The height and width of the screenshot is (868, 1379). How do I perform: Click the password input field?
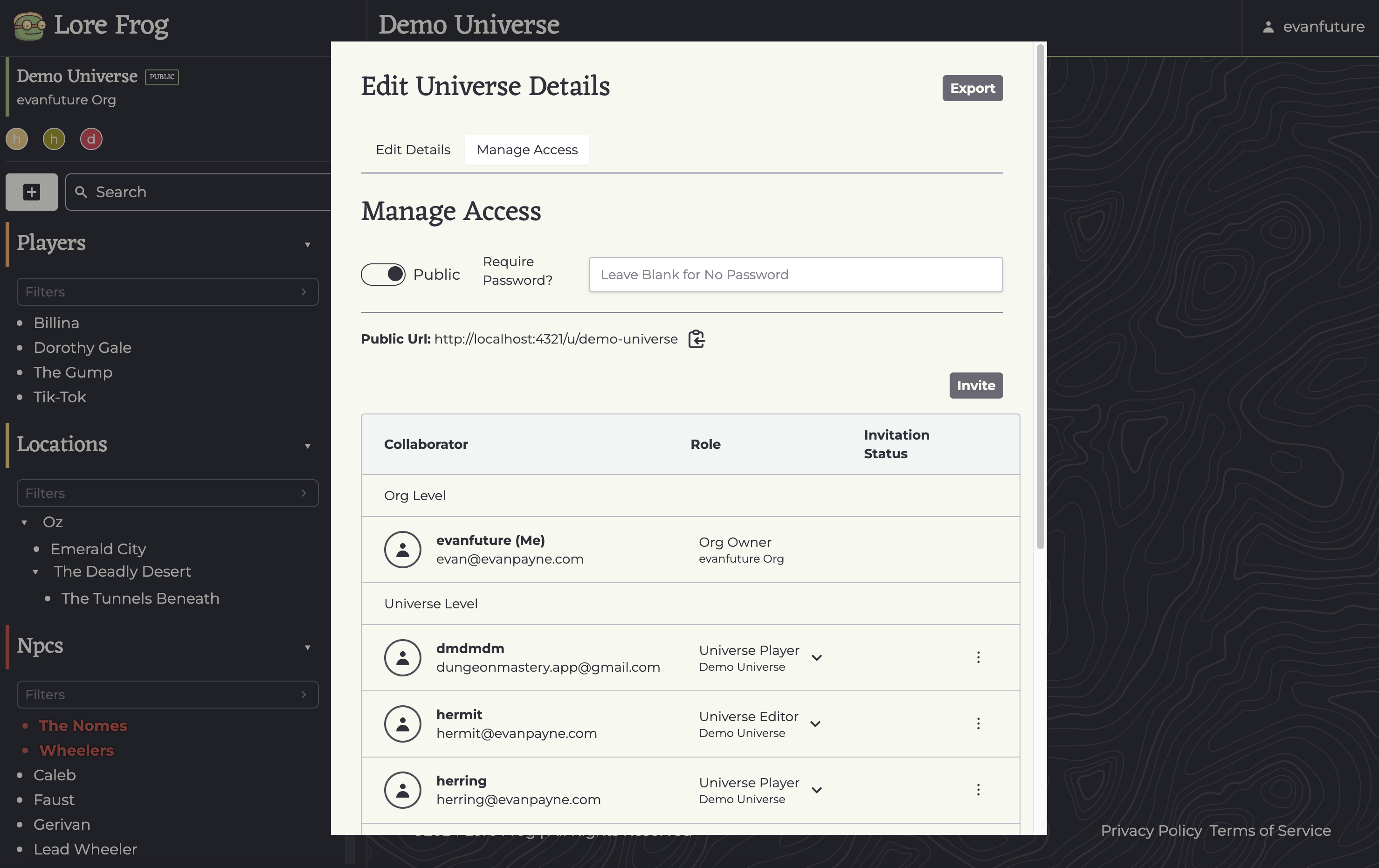[795, 274]
